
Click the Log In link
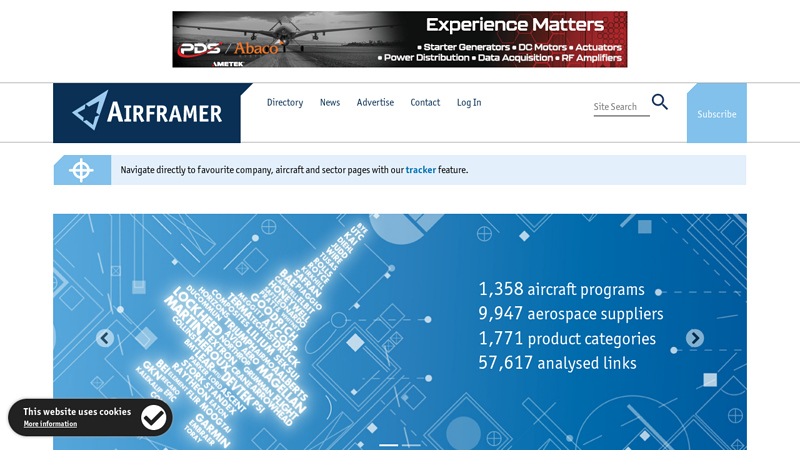(x=469, y=103)
